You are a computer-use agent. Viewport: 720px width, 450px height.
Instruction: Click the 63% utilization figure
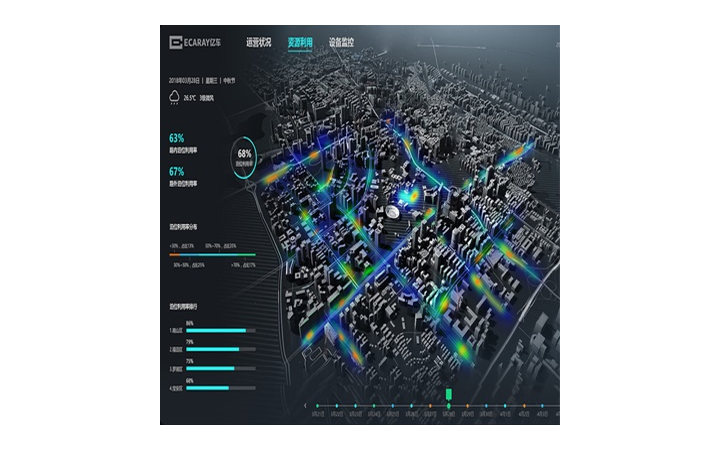pyautogui.click(x=177, y=138)
